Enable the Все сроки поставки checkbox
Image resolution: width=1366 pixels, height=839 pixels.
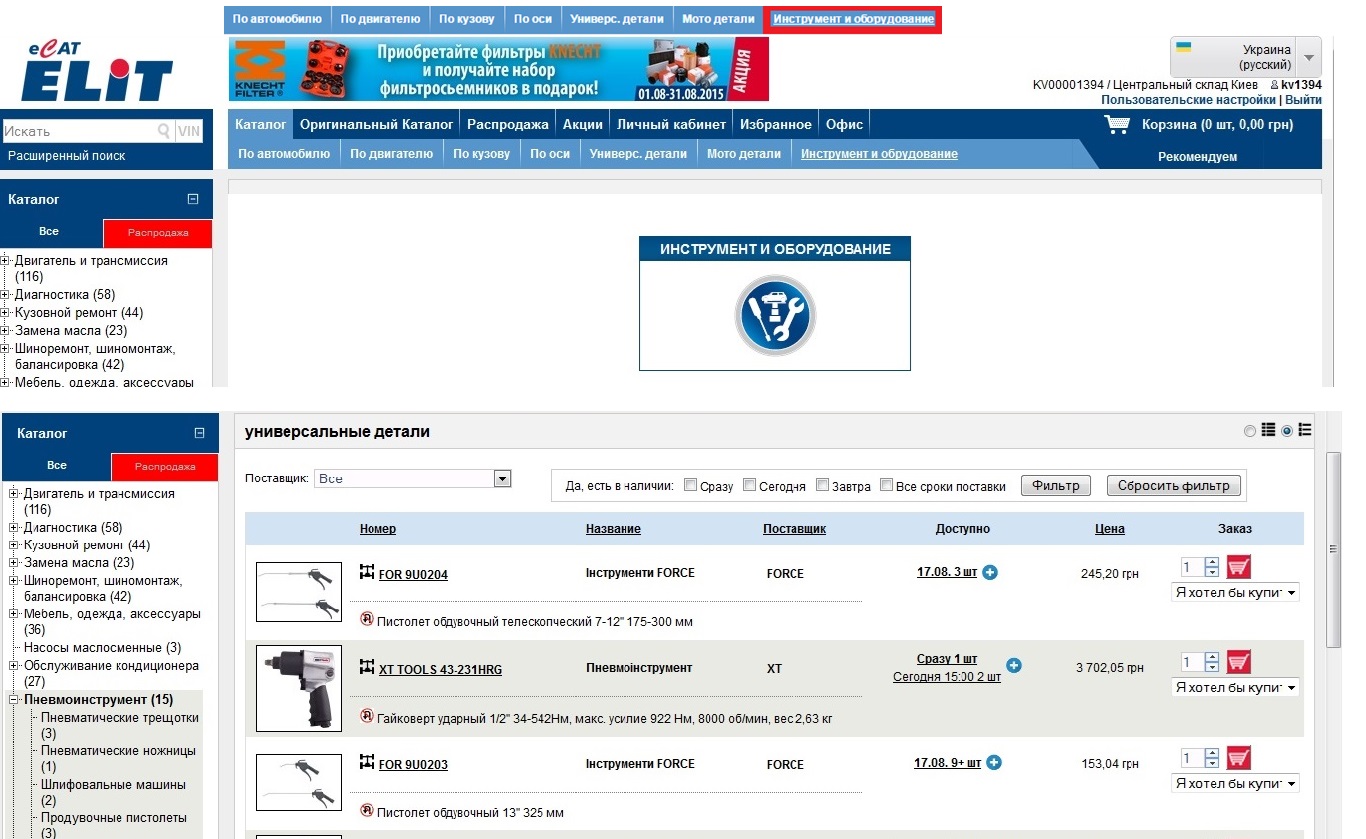pos(886,486)
